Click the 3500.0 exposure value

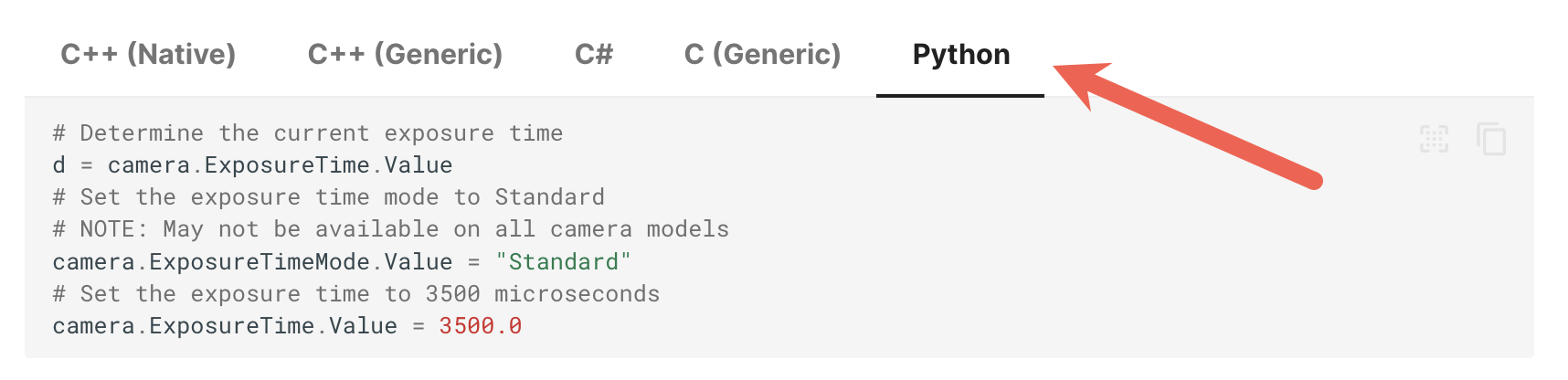click(x=480, y=326)
